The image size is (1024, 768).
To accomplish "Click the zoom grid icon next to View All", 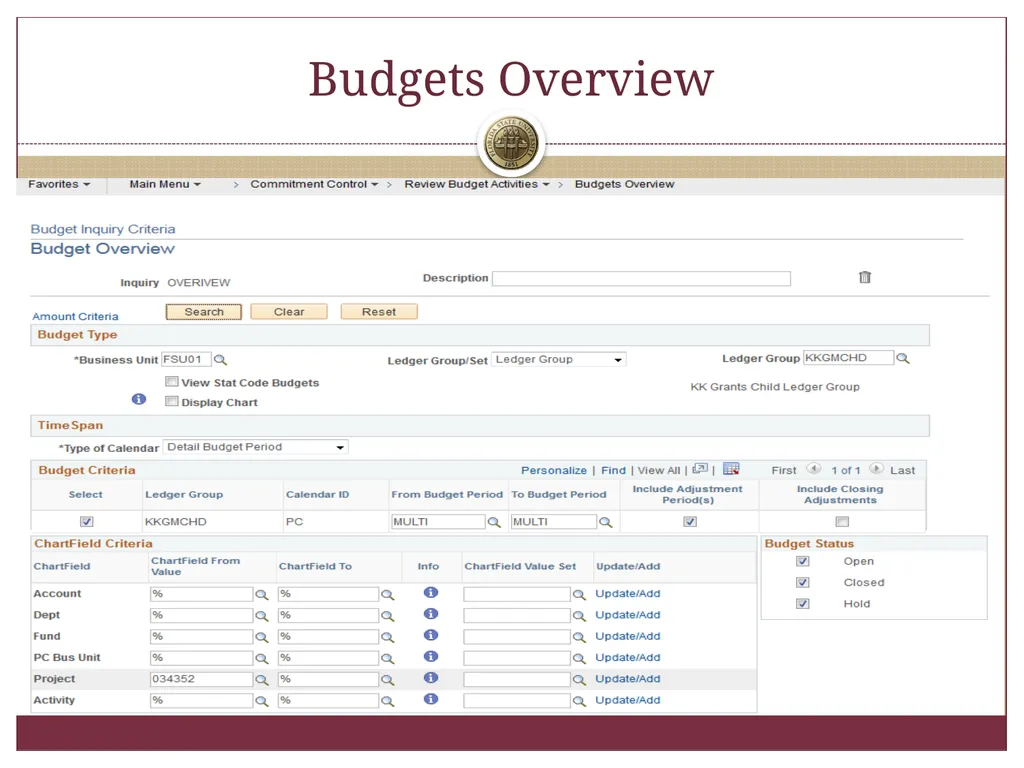I will [x=700, y=469].
